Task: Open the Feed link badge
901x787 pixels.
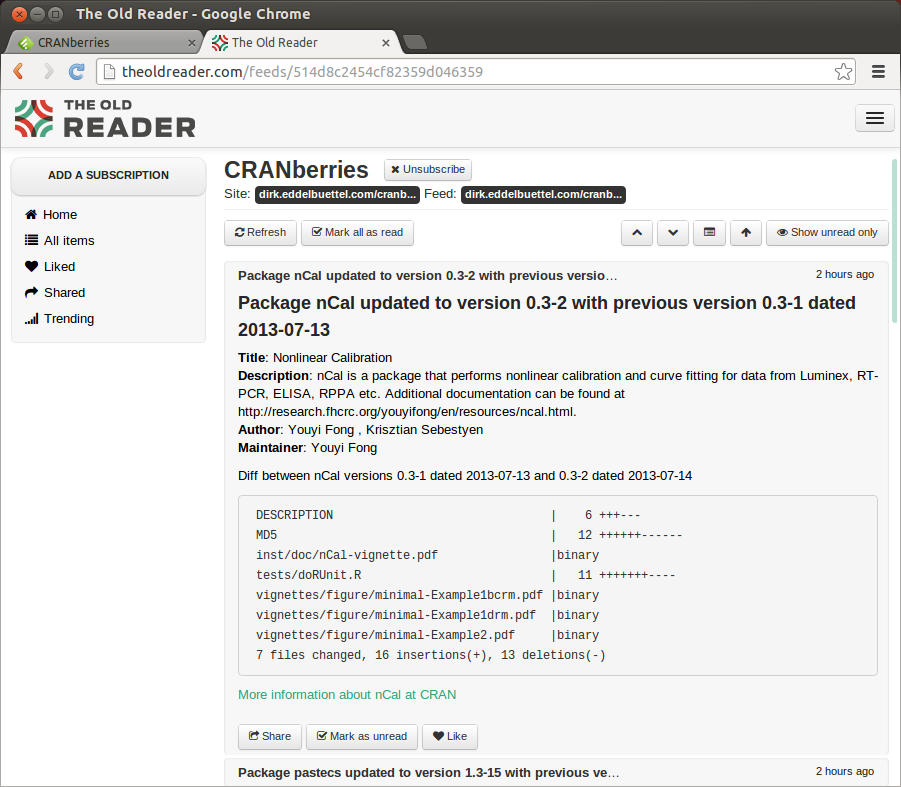Action: [543, 195]
